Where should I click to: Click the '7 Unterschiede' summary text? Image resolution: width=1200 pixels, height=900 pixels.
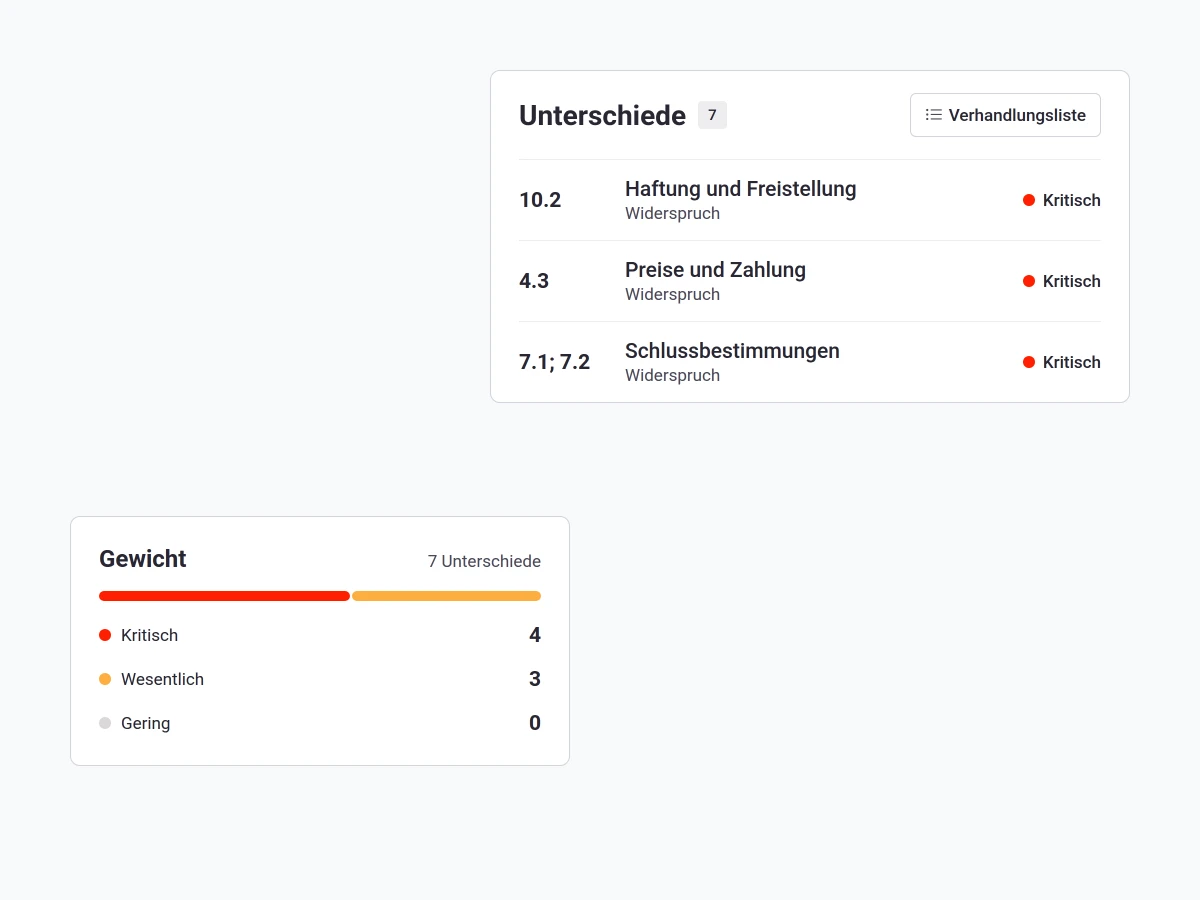(x=484, y=561)
